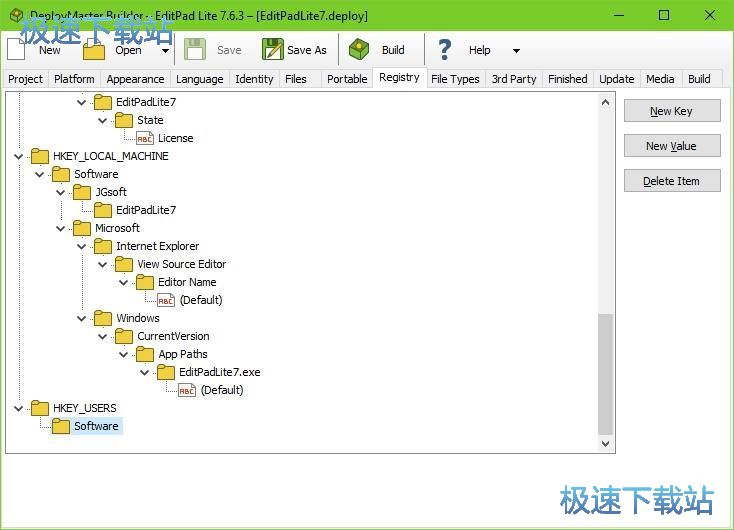Click the DeployMaster app icon in title bar
Viewport: 734px width, 530px height.
coord(16,15)
